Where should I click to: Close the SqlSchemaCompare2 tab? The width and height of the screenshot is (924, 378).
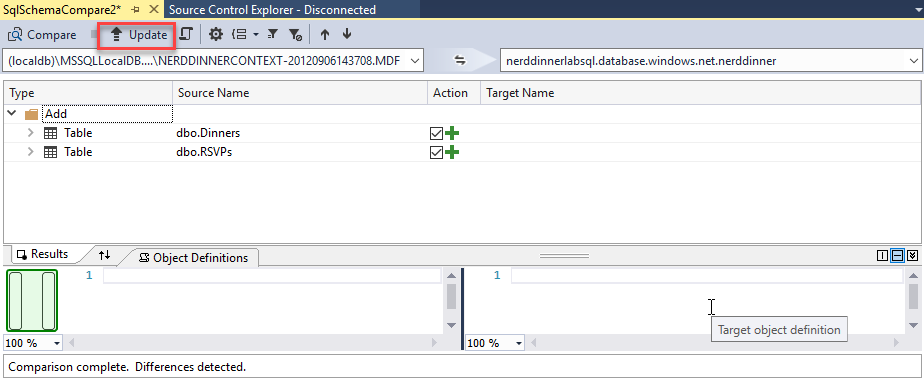(154, 9)
